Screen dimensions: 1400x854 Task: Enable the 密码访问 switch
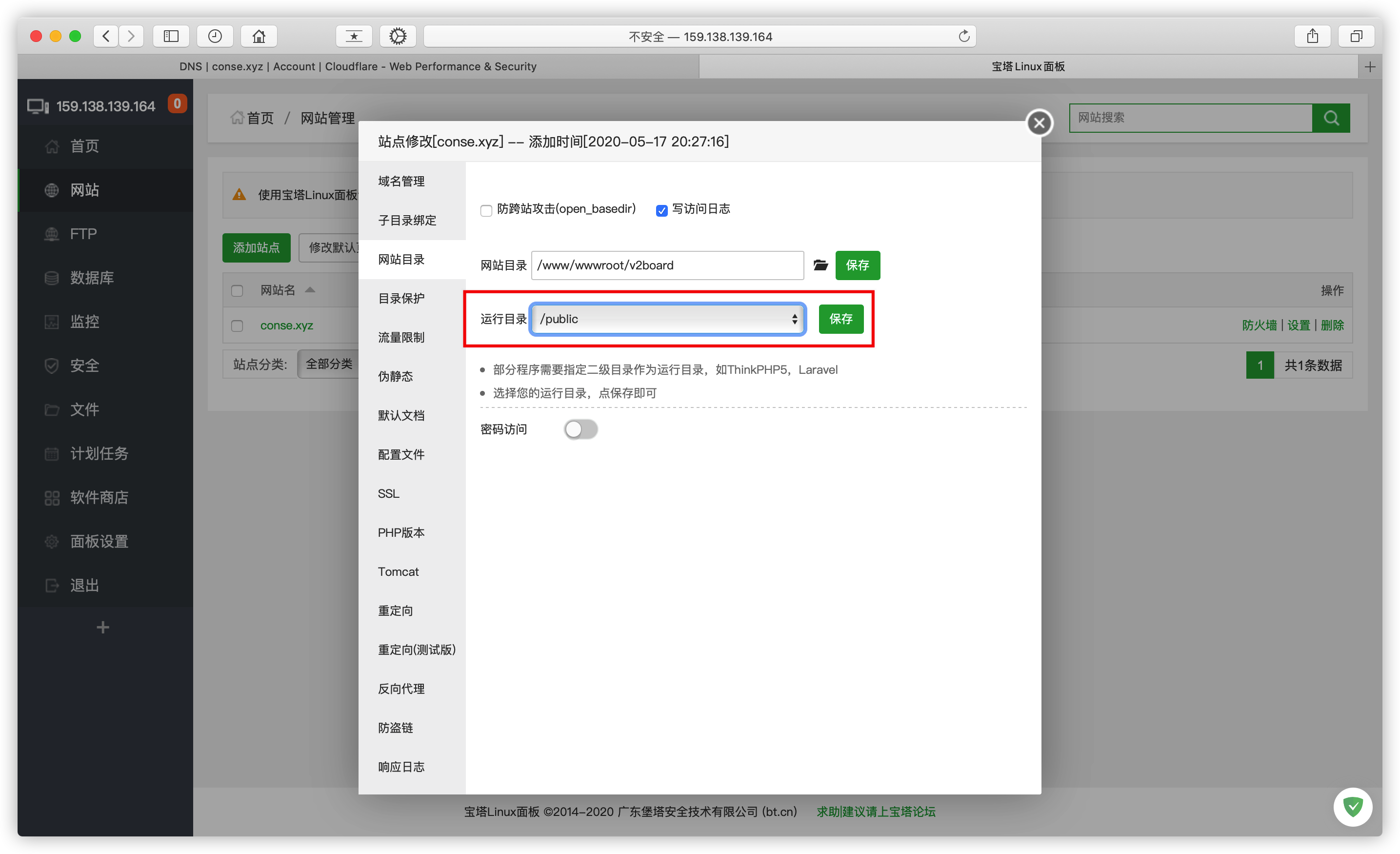click(x=580, y=429)
